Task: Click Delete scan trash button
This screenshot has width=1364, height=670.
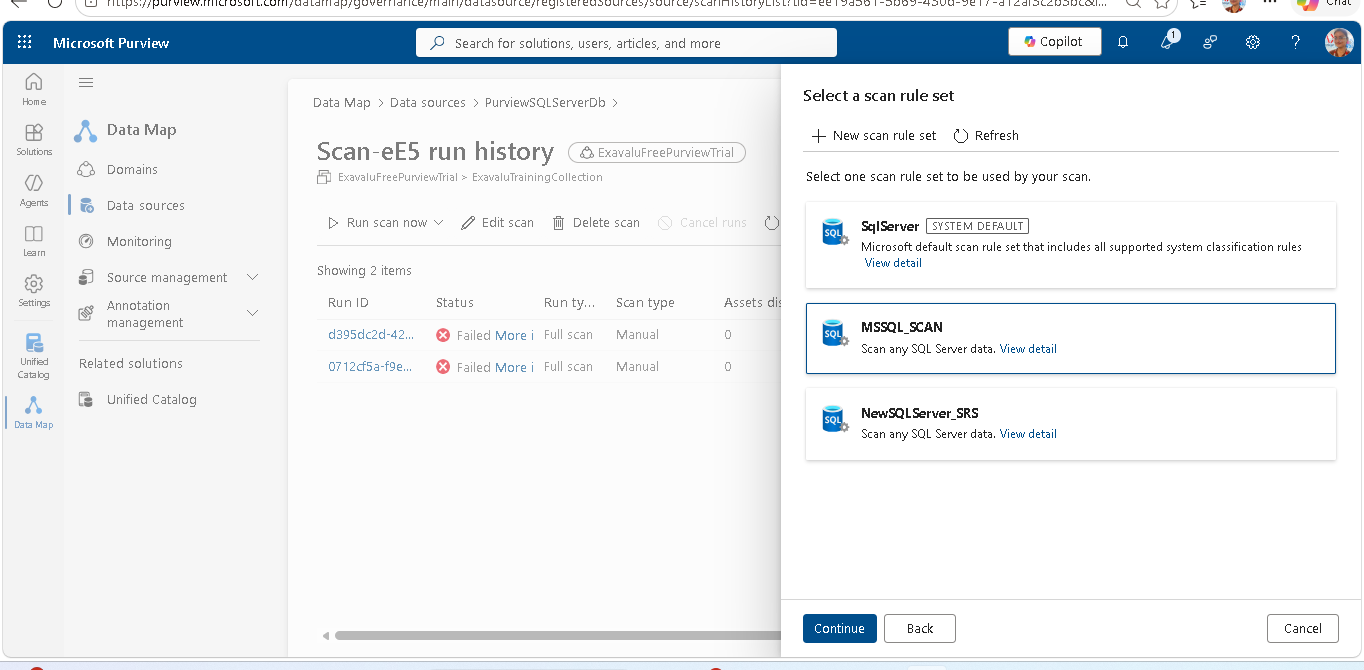Action: [x=596, y=223]
